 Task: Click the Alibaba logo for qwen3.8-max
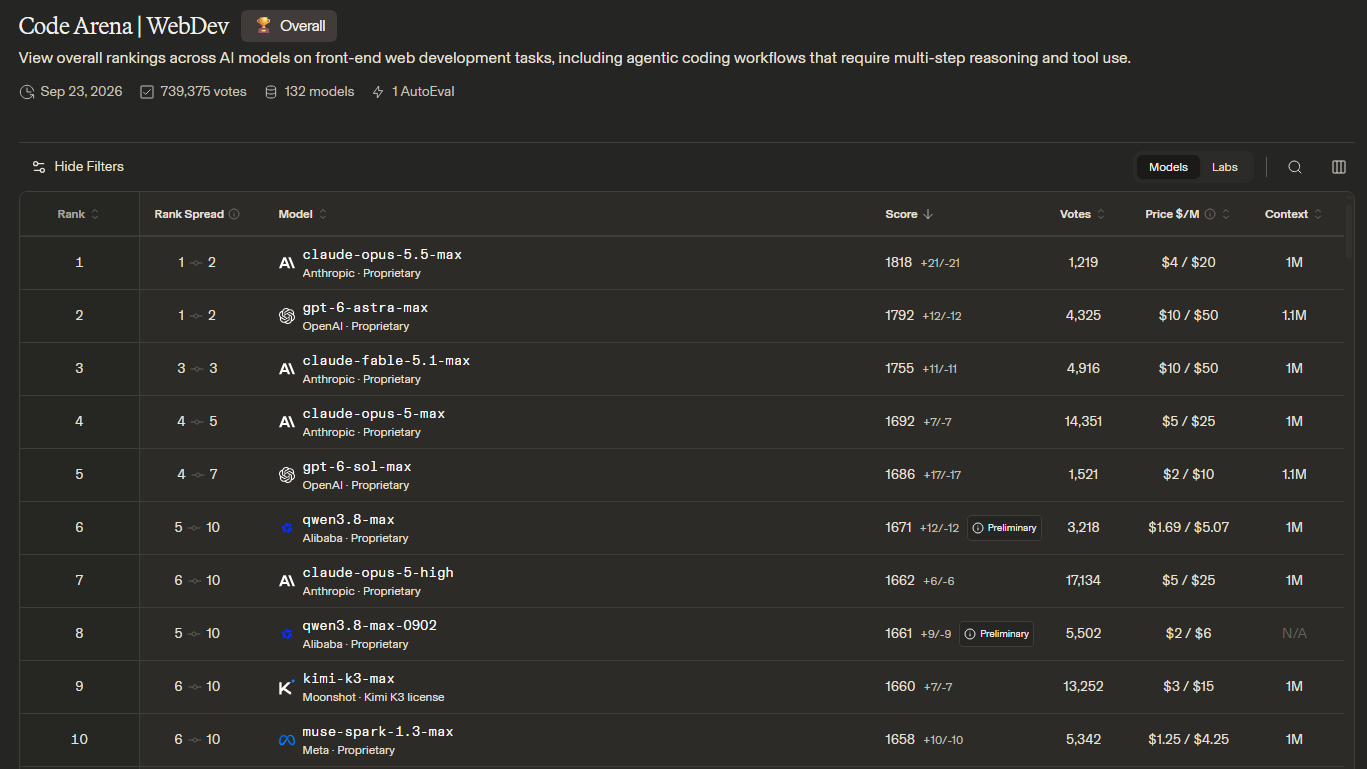click(x=287, y=528)
